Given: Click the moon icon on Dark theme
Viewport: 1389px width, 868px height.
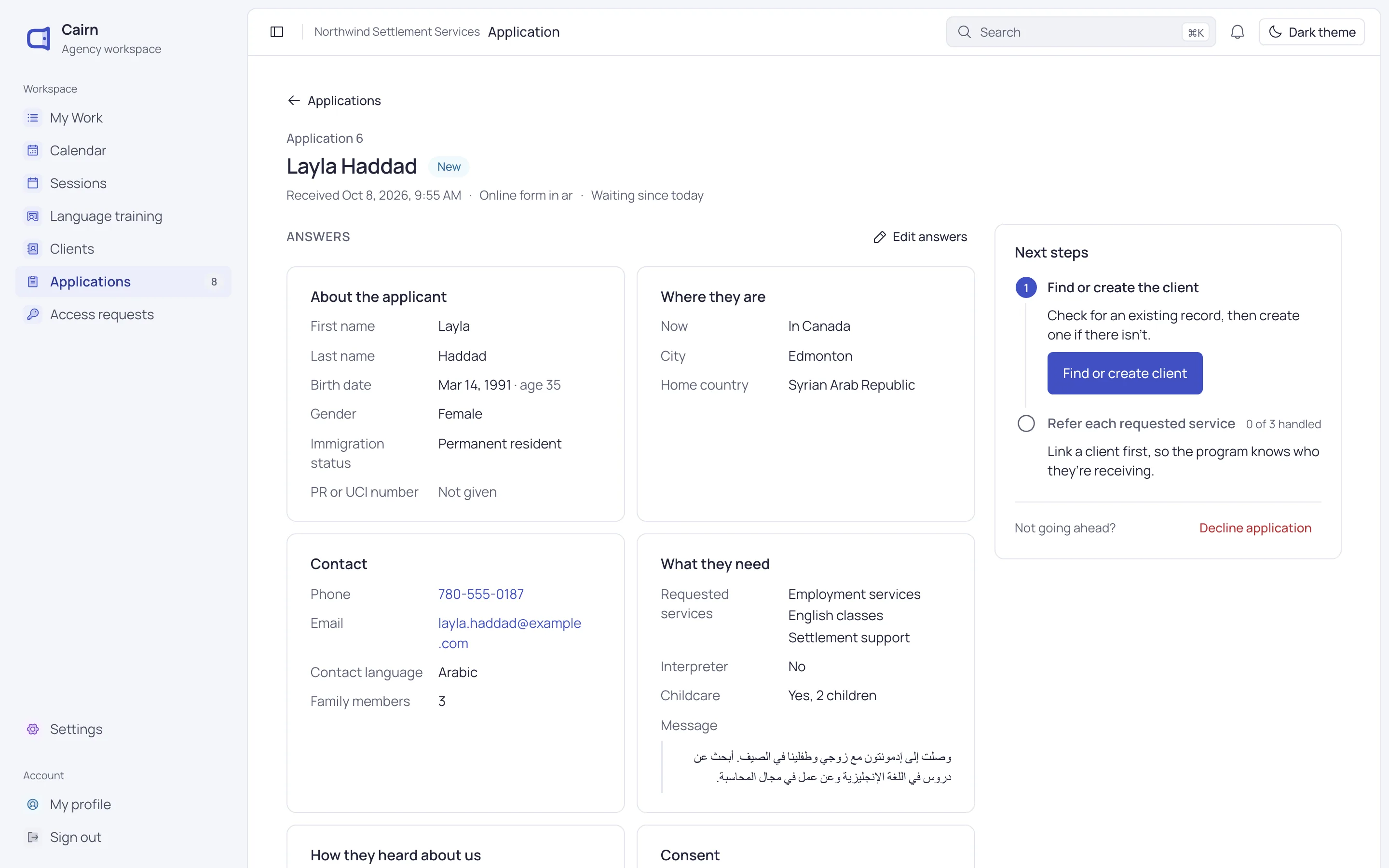Looking at the screenshot, I should tap(1275, 32).
